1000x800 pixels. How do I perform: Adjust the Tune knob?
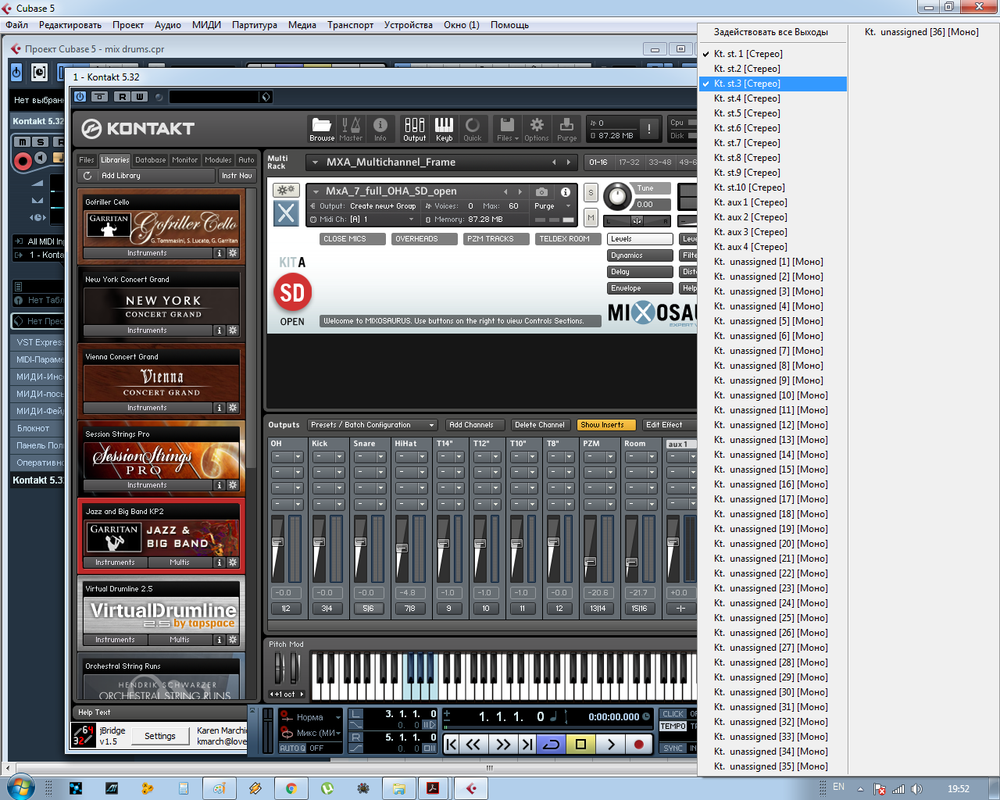point(617,196)
